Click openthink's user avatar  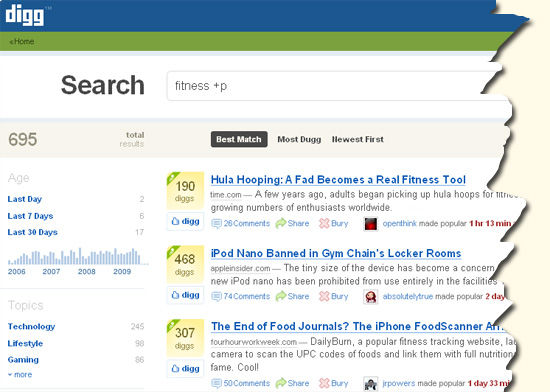[x=371, y=224]
